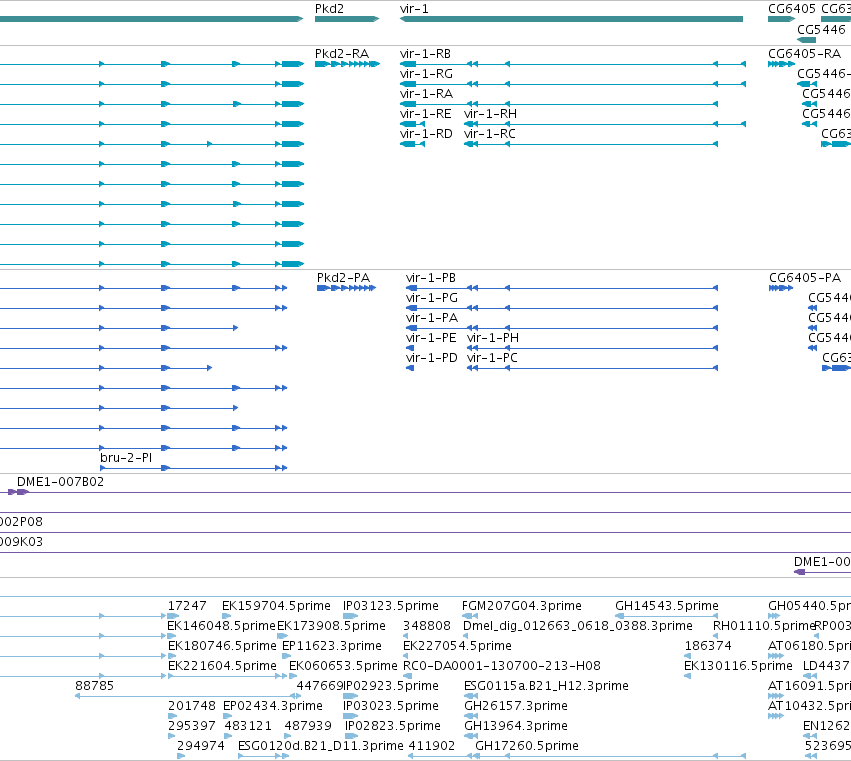The height and width of the screenshot is (761, 851).
Task: Select EST label 294974
Action: coord(201,746)
